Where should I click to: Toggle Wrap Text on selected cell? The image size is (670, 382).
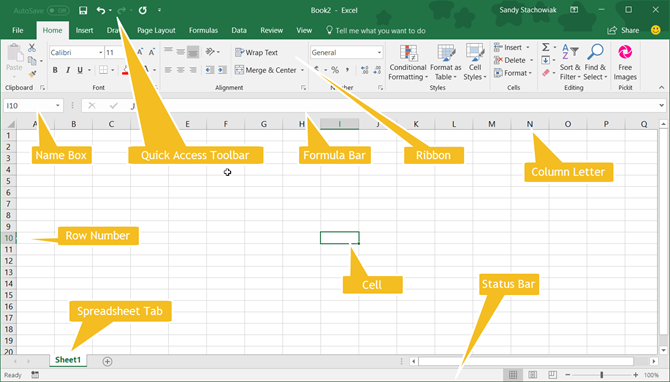256,53
